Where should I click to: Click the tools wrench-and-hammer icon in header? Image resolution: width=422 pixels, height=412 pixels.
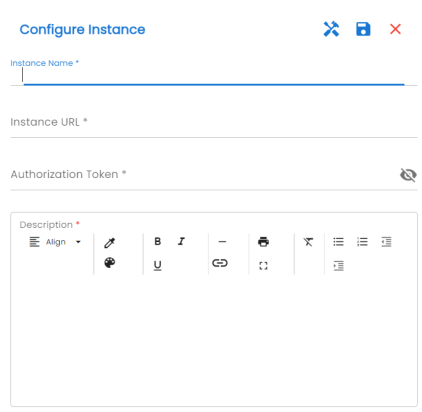tap(331, 29)
